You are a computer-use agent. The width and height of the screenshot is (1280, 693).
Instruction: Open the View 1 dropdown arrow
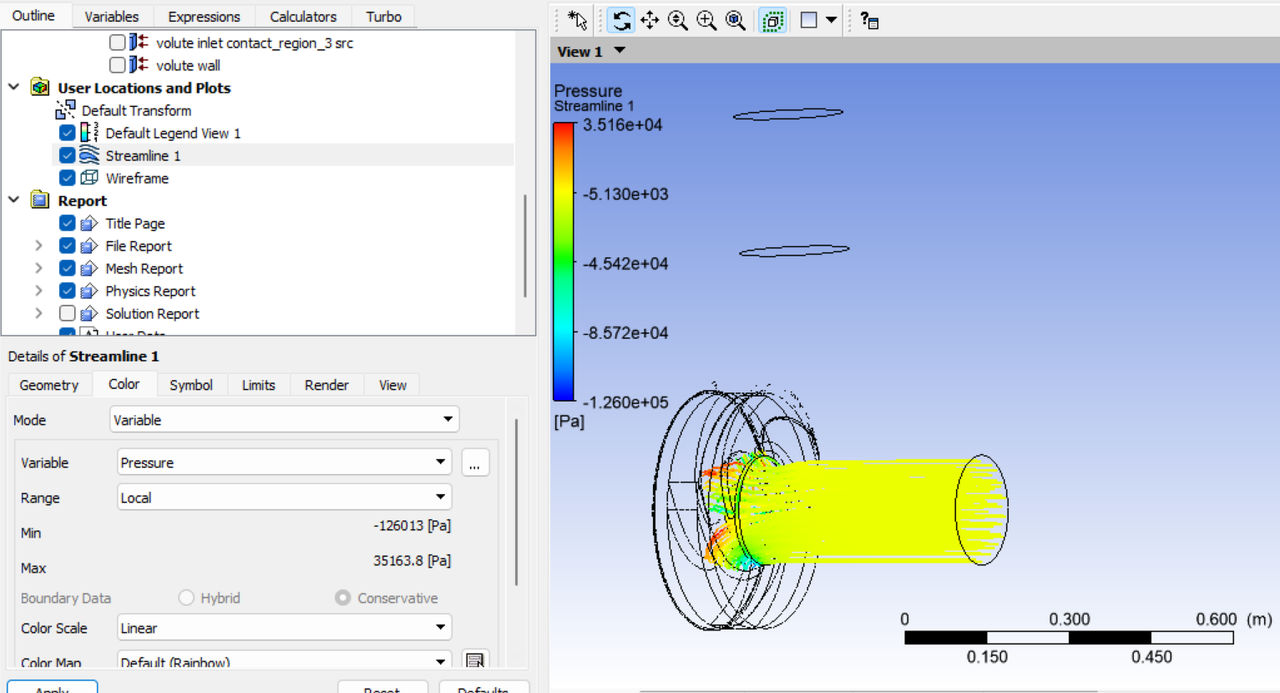[620, 51]
